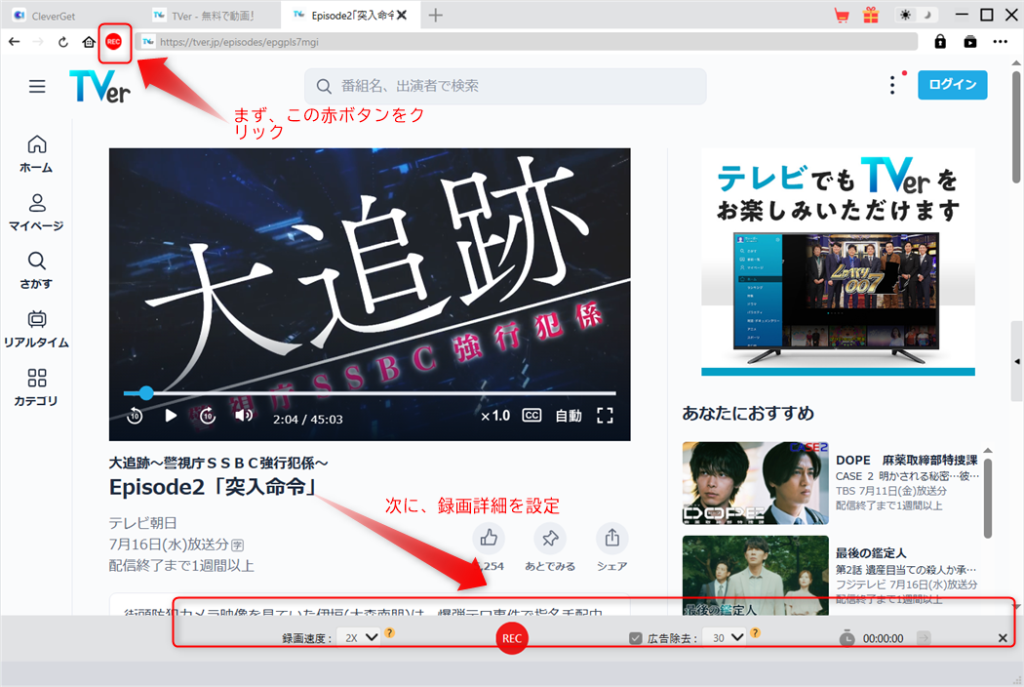
Task: Open the 最後の鑑定人 thumbnail
Action: point(755,576)
